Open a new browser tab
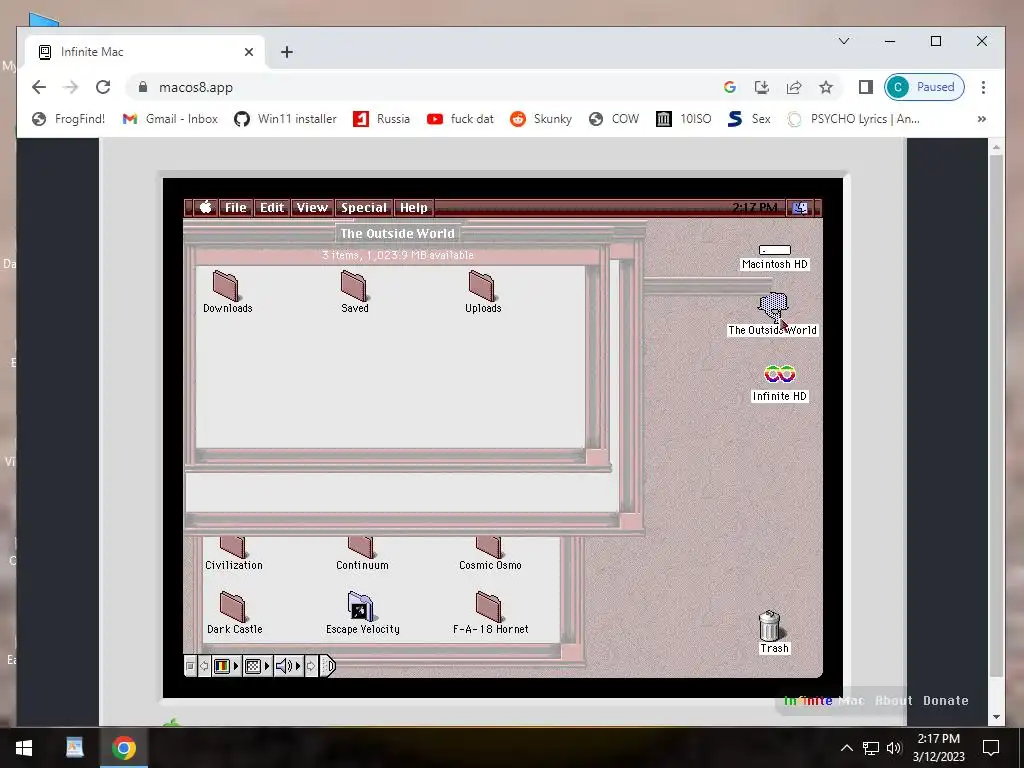The height and width of the screenshot is (768, 1024). 287,52
